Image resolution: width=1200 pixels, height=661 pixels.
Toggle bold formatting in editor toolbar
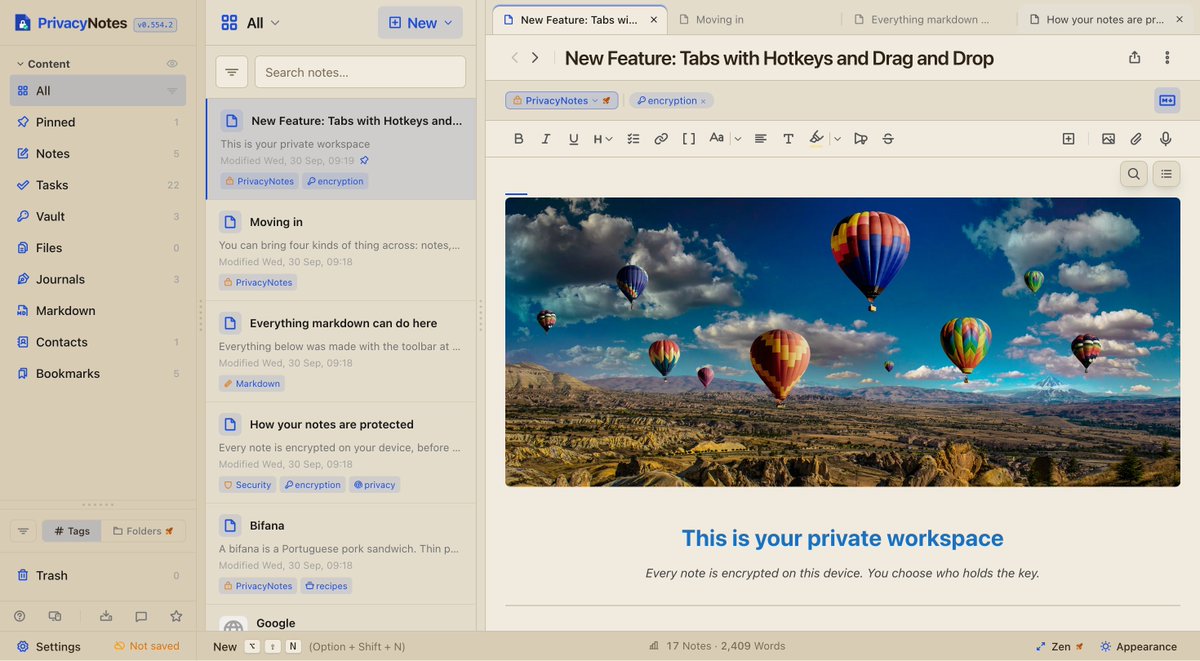(518, 139)
